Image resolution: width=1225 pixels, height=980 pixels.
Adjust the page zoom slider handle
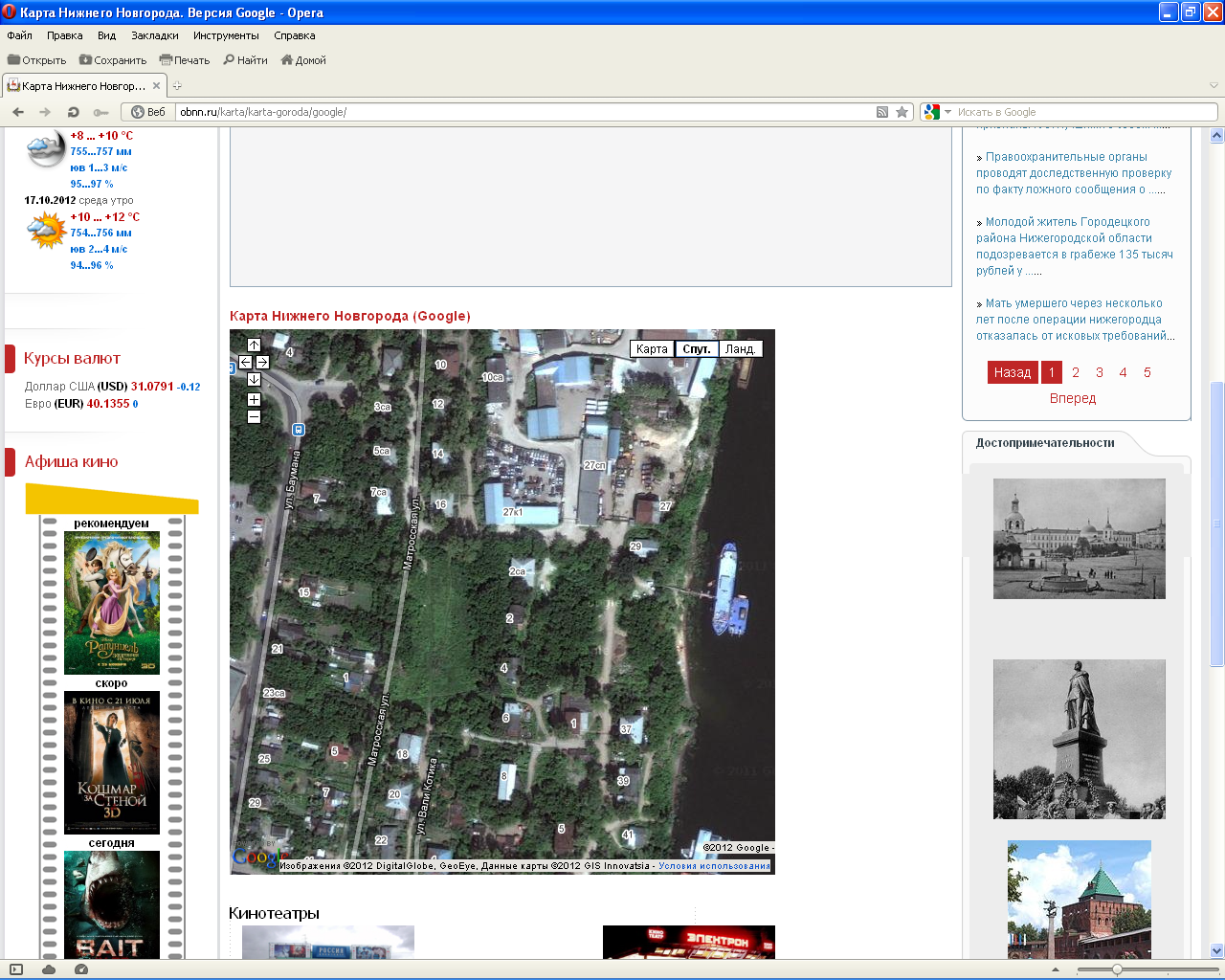point(1117,969)
